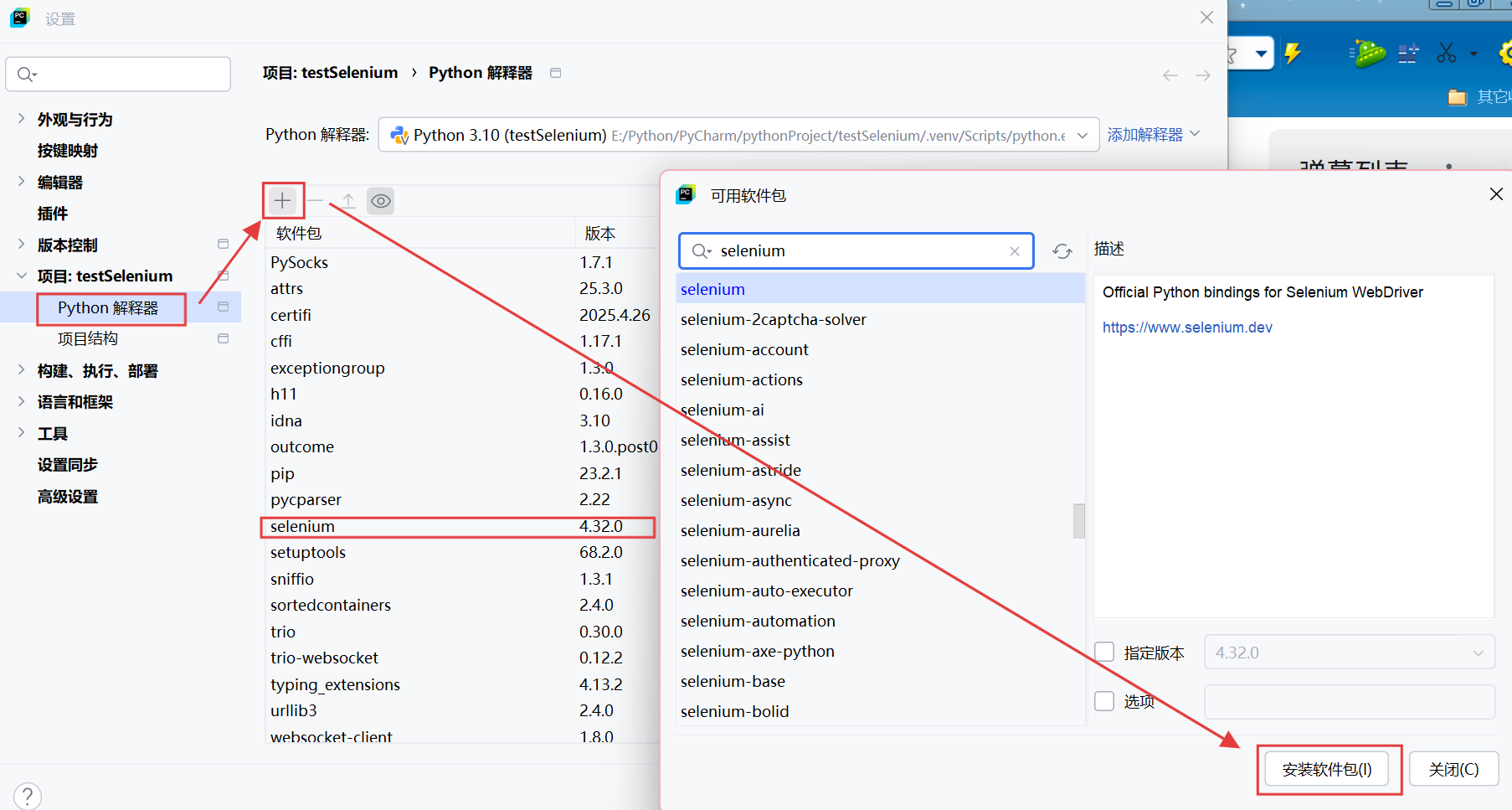Select the highlighted selenium entry in available packages

[880, 289]
